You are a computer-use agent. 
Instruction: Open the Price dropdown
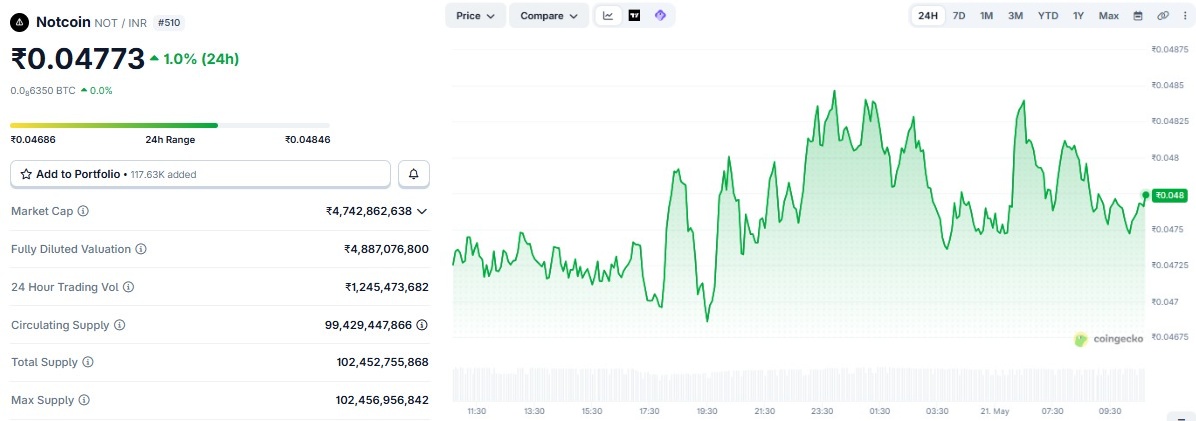tap(475, 15)
